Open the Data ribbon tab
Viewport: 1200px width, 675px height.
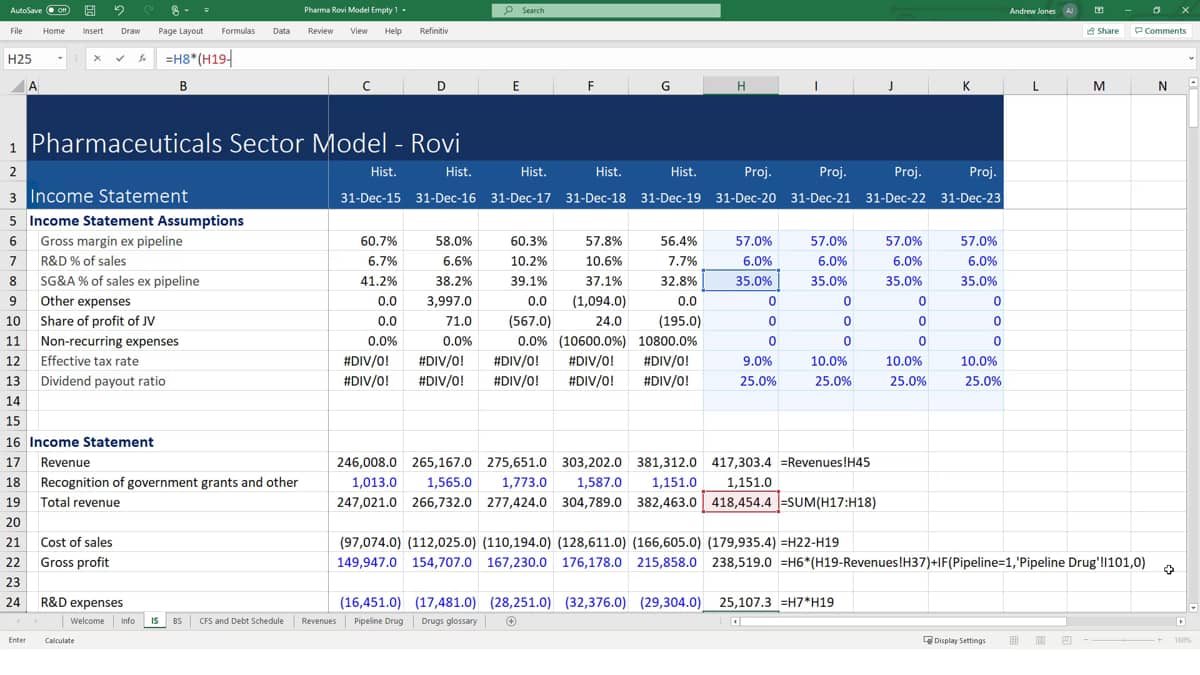click(x=282, y=31)
